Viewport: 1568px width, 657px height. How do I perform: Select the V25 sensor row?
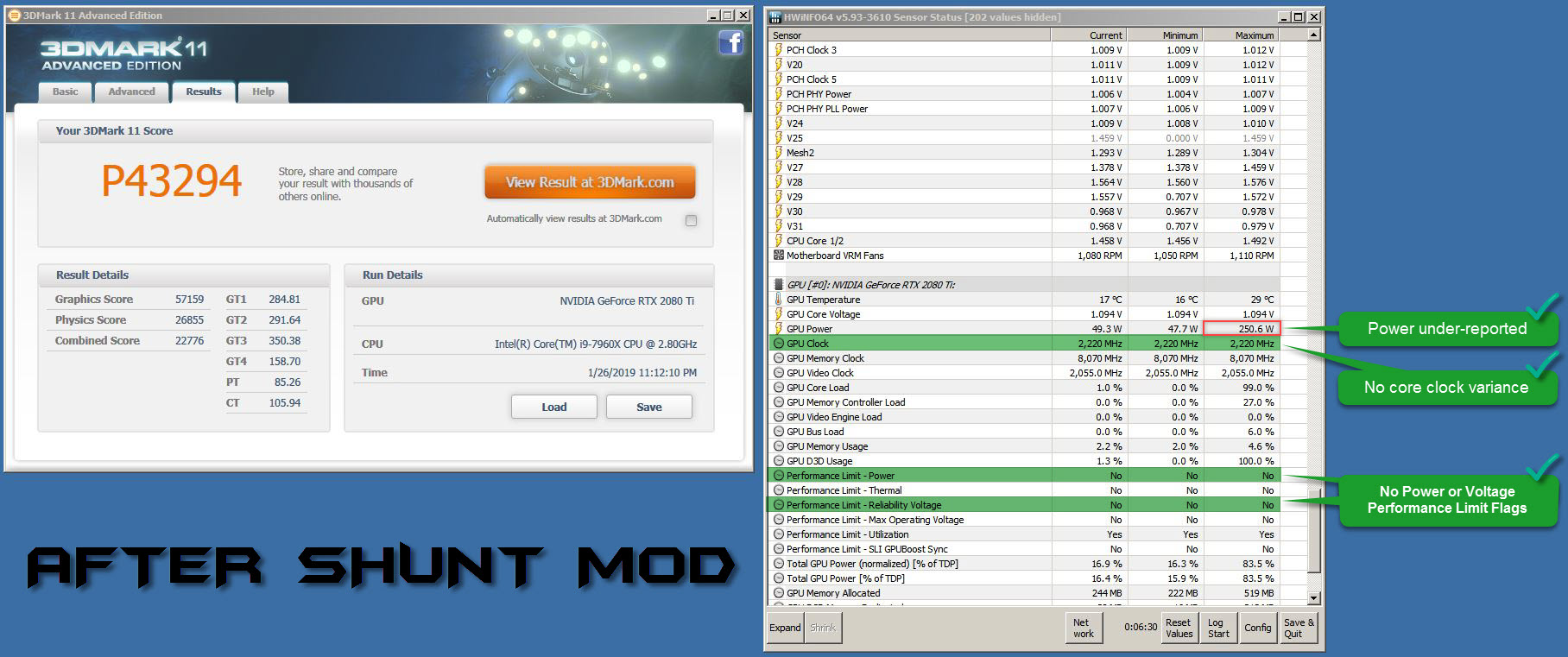1024,138
